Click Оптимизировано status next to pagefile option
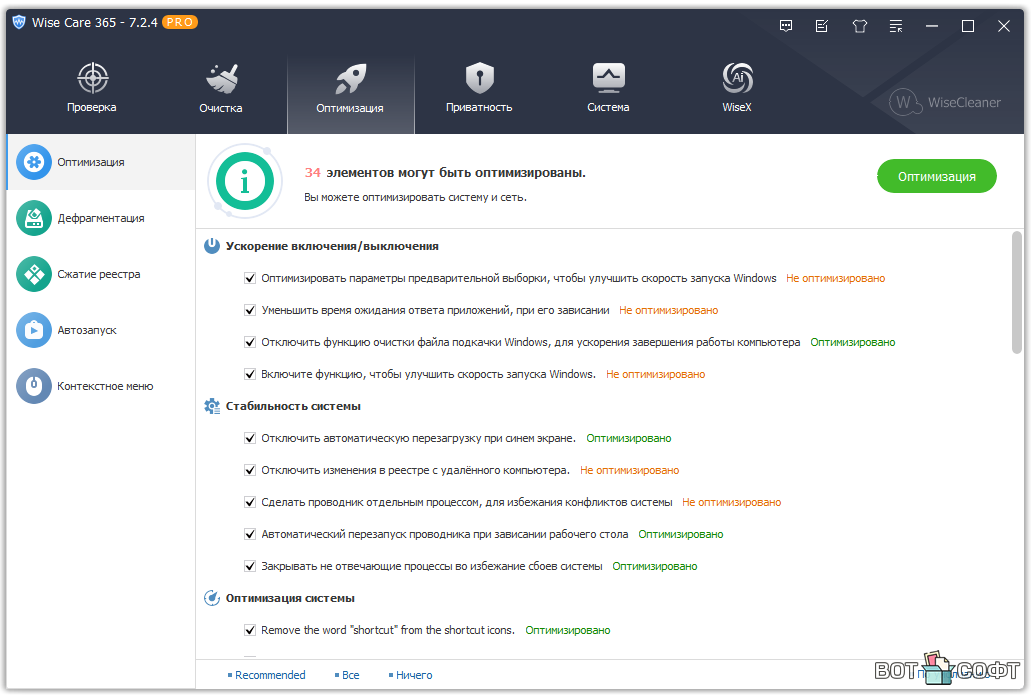Image resolution: width=1031 pixels, height=698 pixels. pos(853,342)
